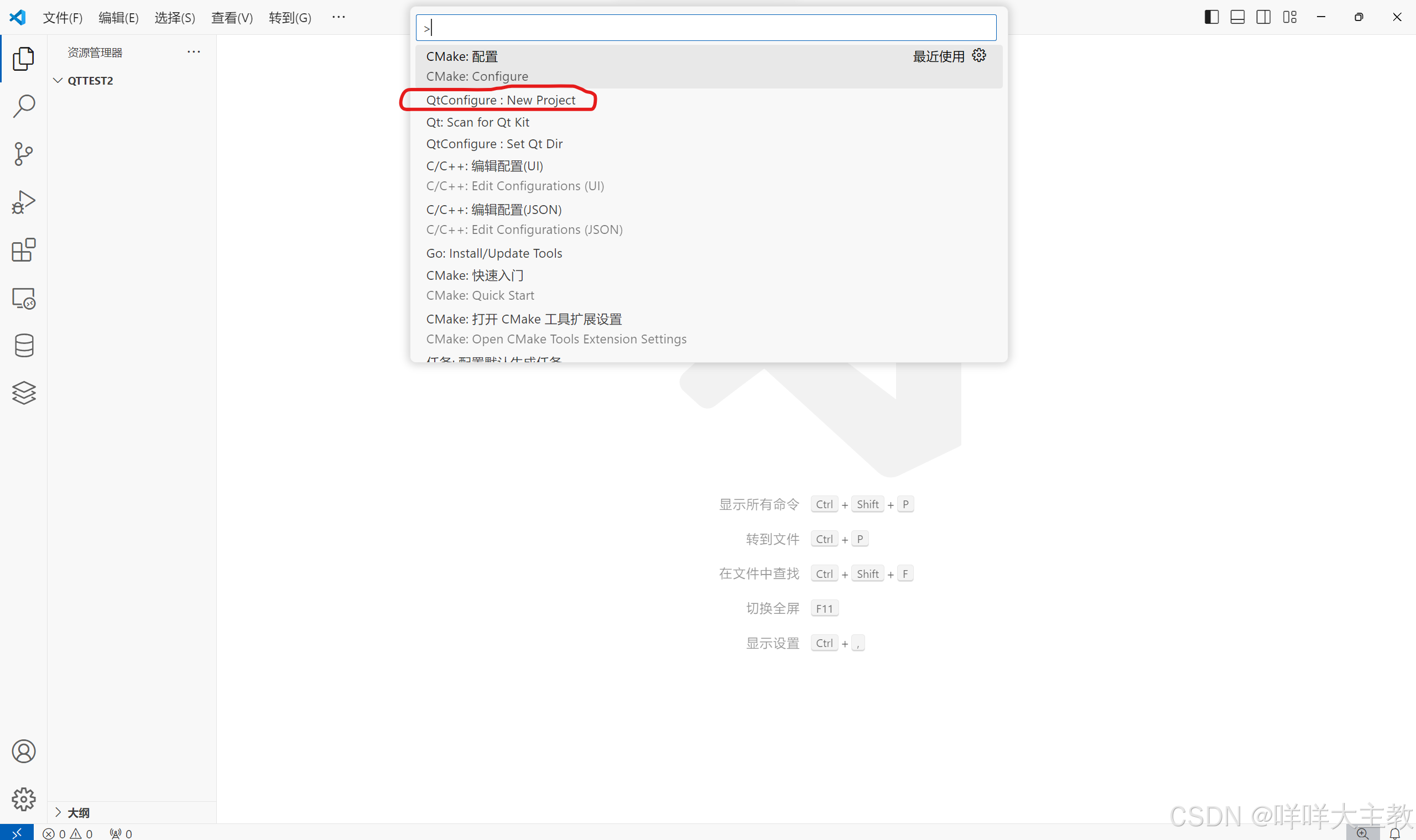Viewport: 1416px width, 840px height.
Task: Run the CMake: 配置 command
Action: tap(709, 66)
